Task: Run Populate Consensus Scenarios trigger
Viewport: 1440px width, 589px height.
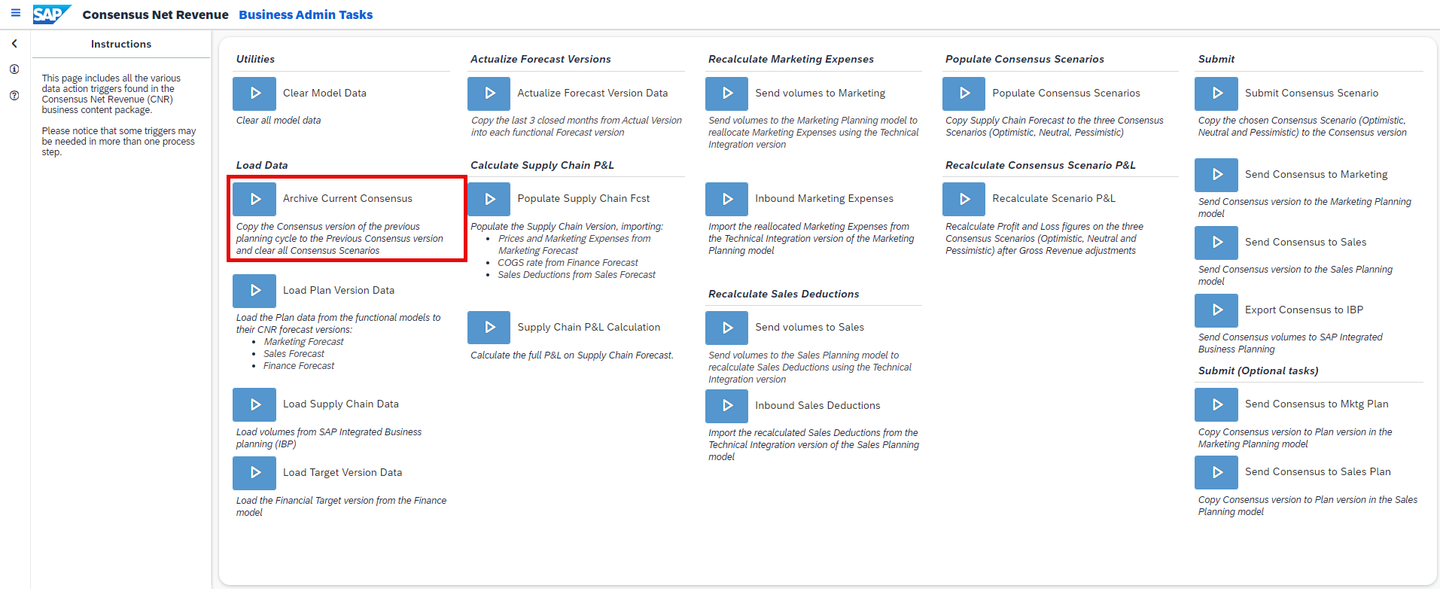Action: [964, 93]
